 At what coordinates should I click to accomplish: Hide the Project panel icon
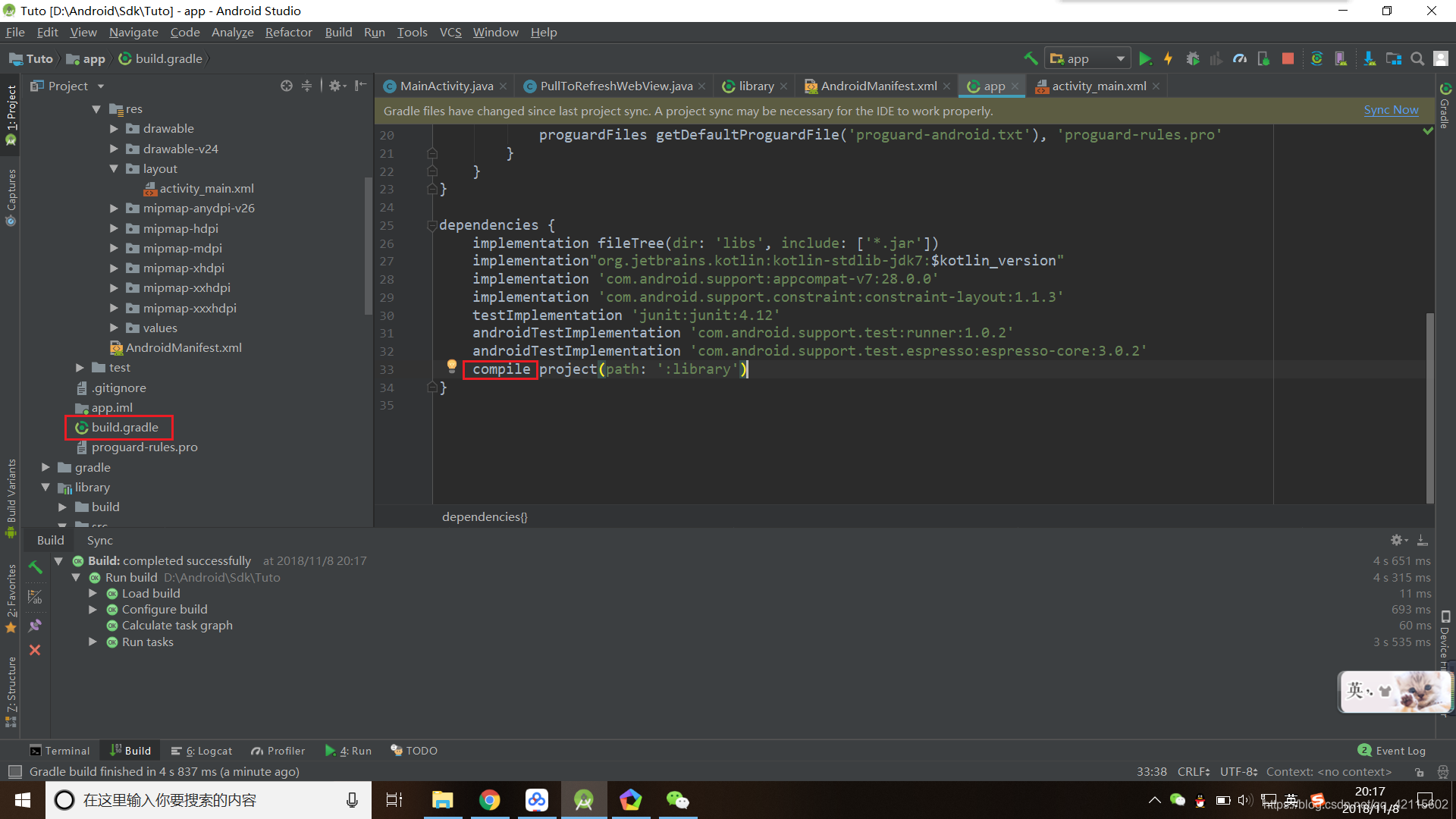tap(361, 86)
